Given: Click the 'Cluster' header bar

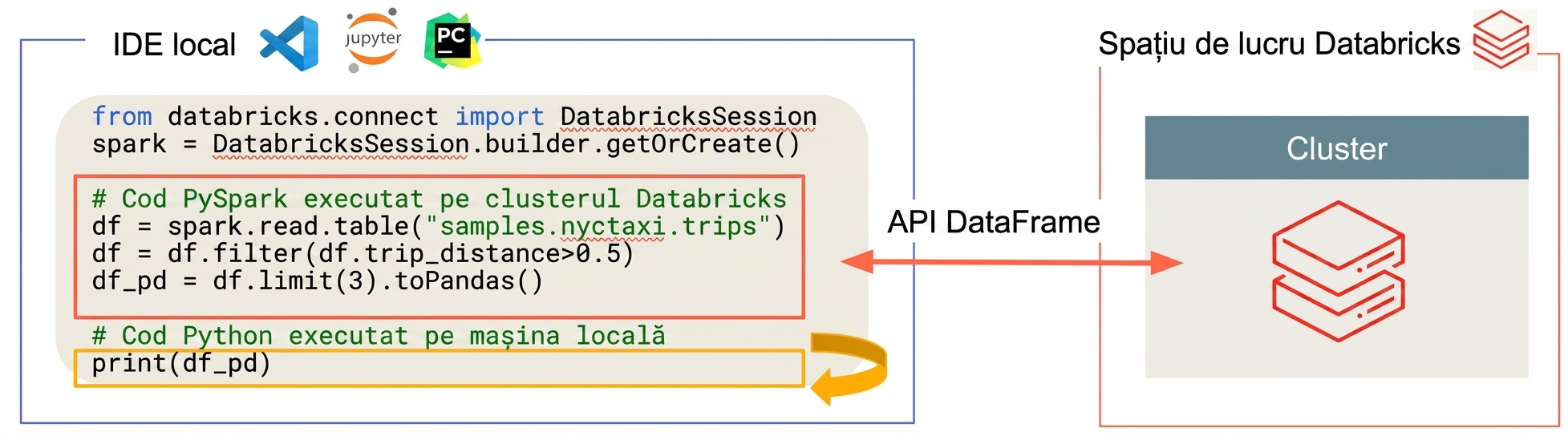Looking at the screenshot, I should click(x=1336, y=147).
